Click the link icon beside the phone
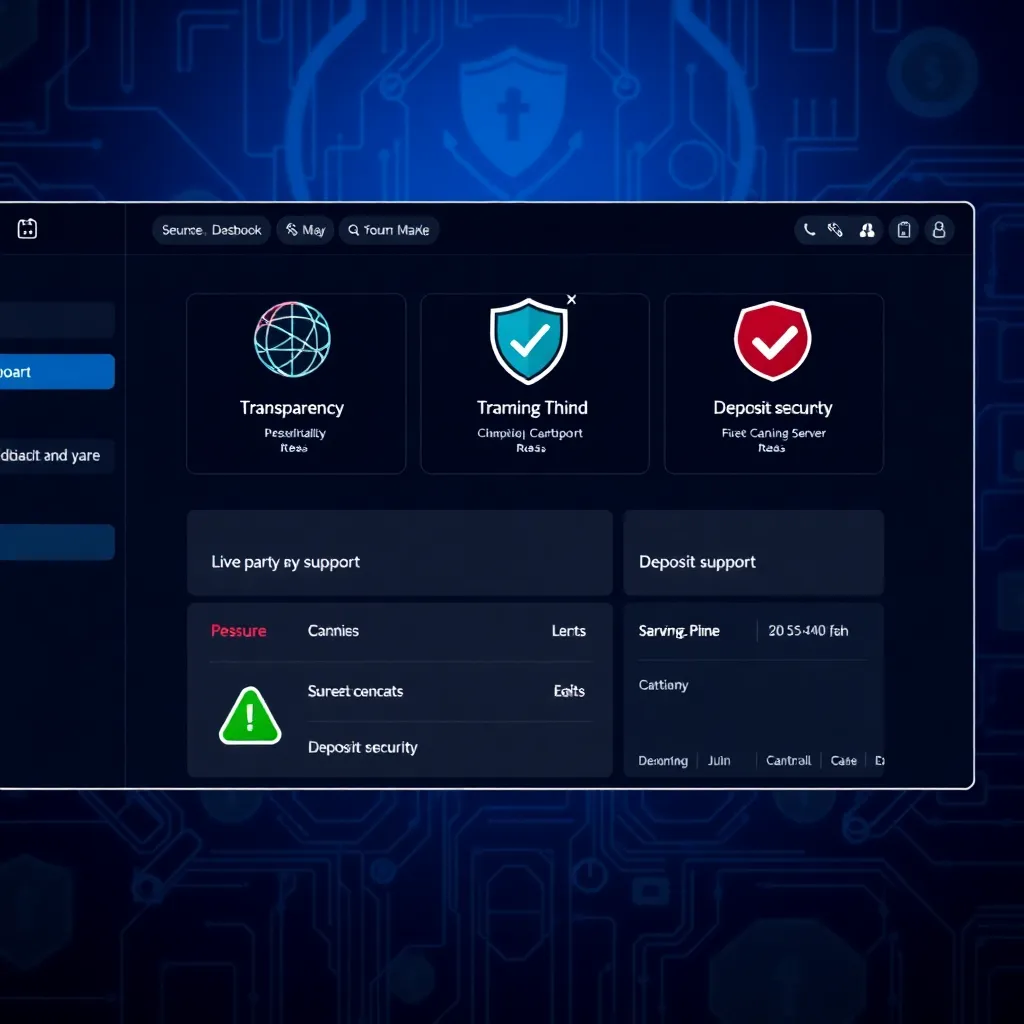1024x1024 pixels. coord(836,230)
